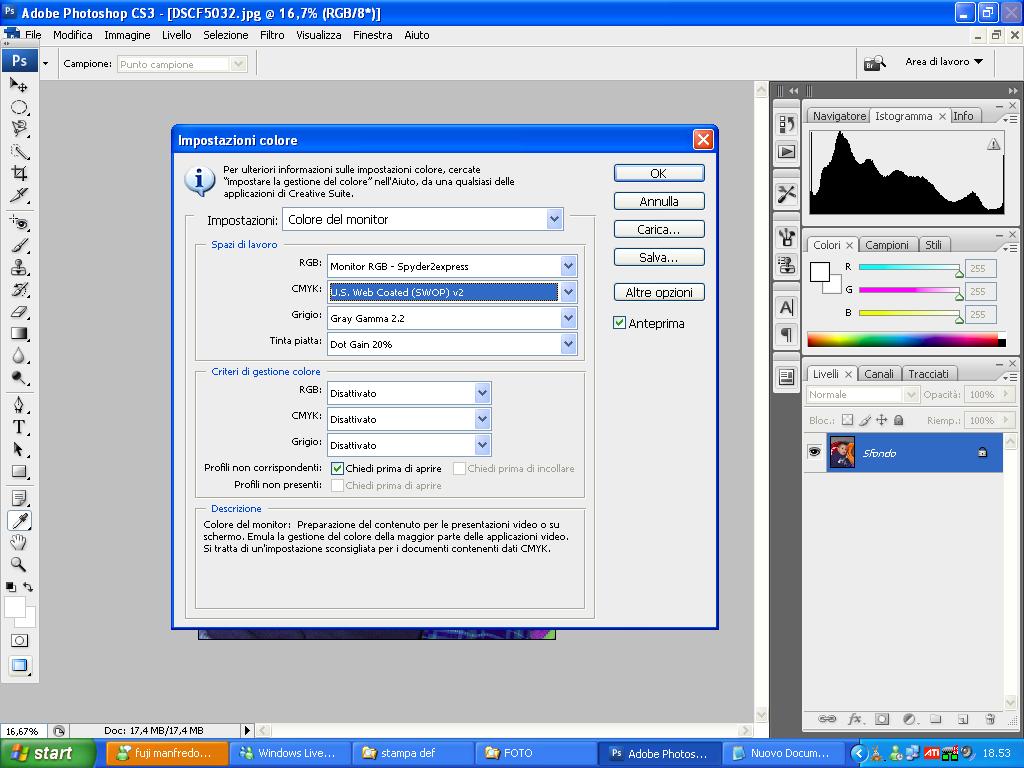Click the R color slider
The width and height of the screenshot is (1024, 768).
(x=909, y=267)
